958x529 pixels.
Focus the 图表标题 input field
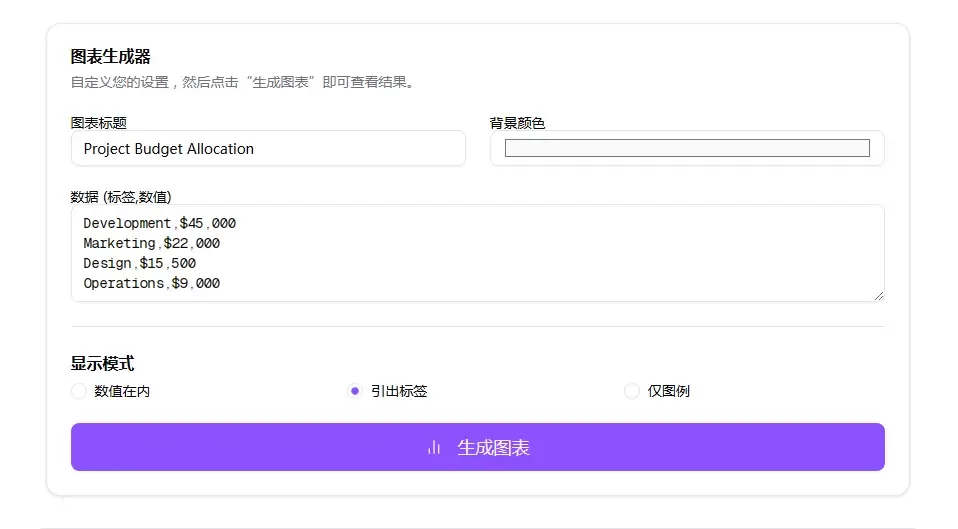[x=268, y=148]
